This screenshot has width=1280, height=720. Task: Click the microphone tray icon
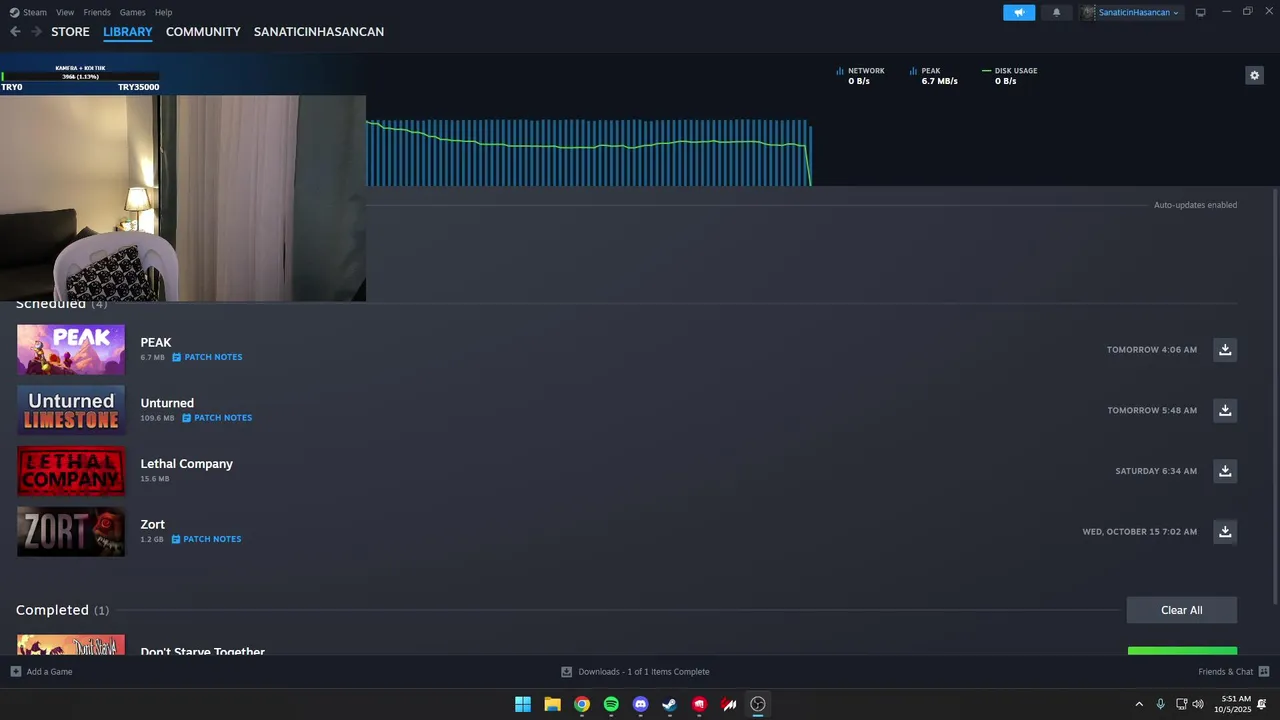(1160, 704)
